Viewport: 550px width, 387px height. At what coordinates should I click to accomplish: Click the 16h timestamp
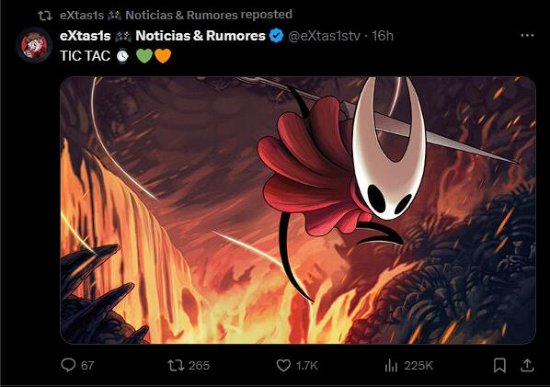point(382,36)
